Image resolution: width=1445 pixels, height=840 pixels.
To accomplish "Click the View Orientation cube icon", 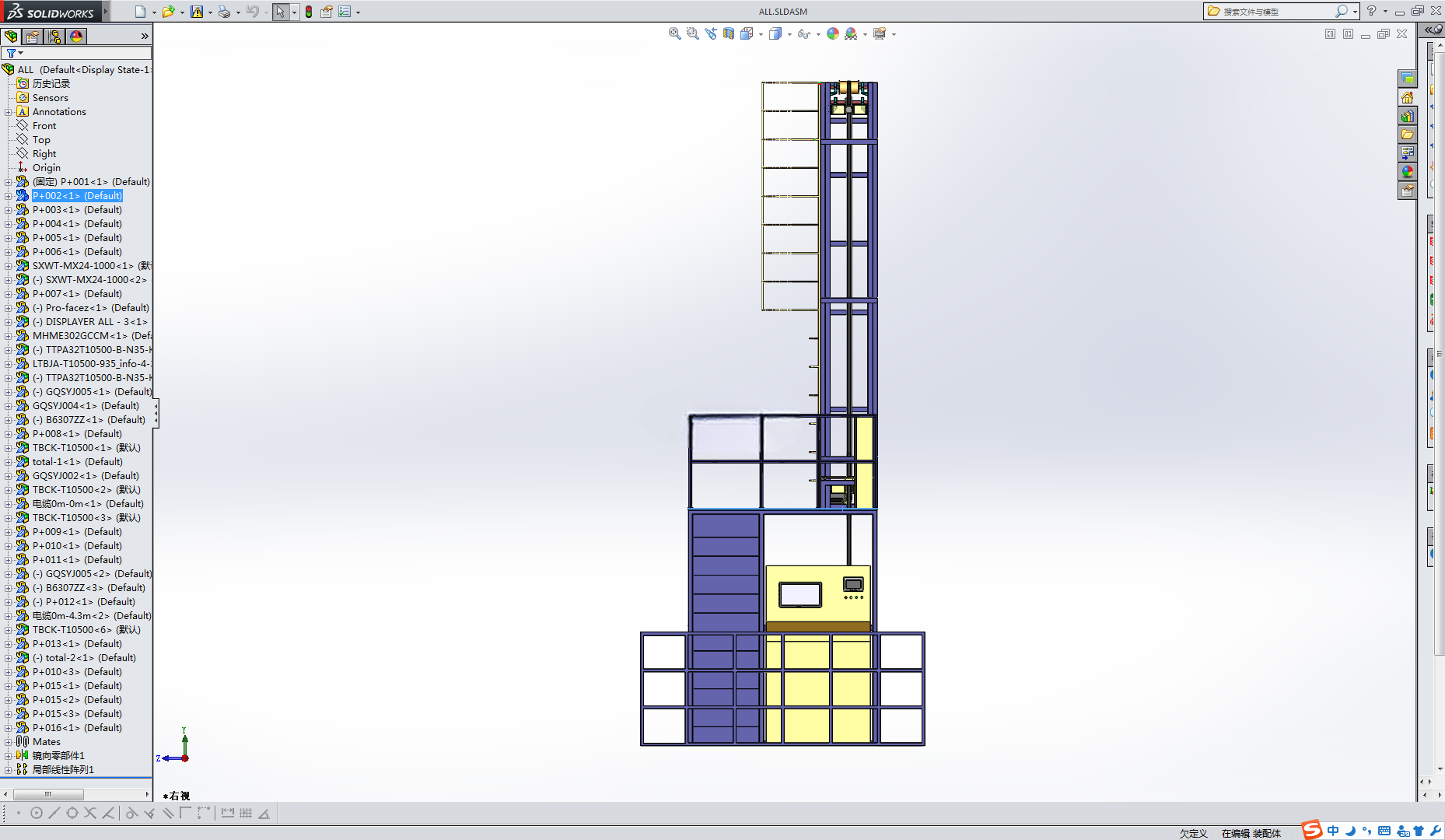I will 747,33.
